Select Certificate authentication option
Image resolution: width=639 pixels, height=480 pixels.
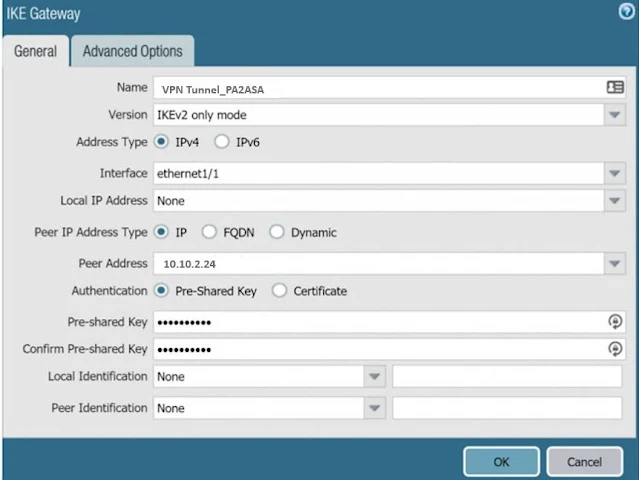pyautogui.click(x=279, y=291)
